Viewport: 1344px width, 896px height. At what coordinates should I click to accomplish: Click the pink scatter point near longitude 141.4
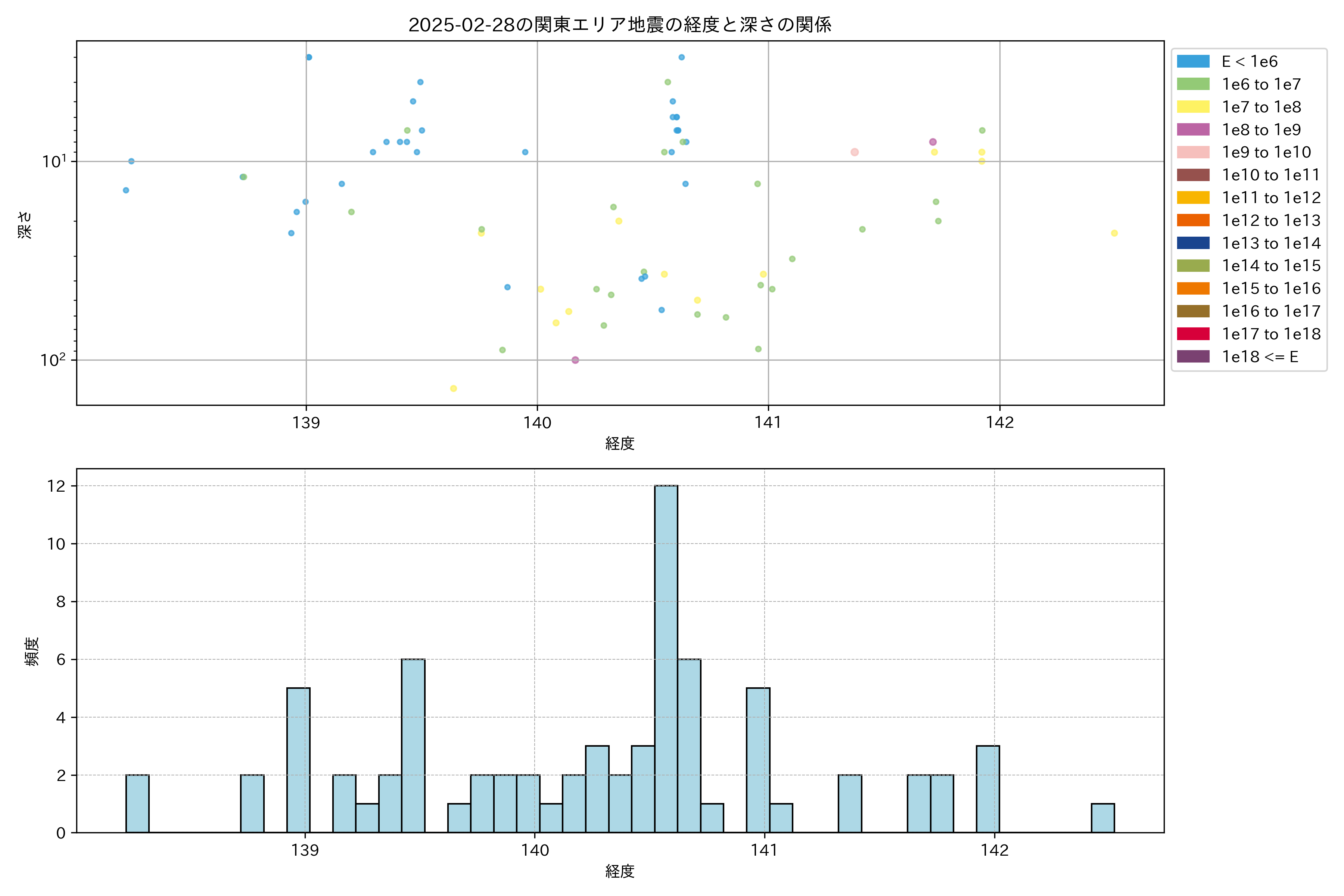(x=854, y=152)
